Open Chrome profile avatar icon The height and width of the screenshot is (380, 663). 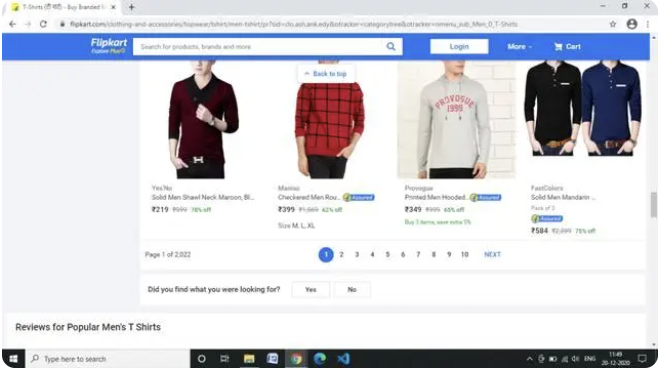tap(632, 24)
